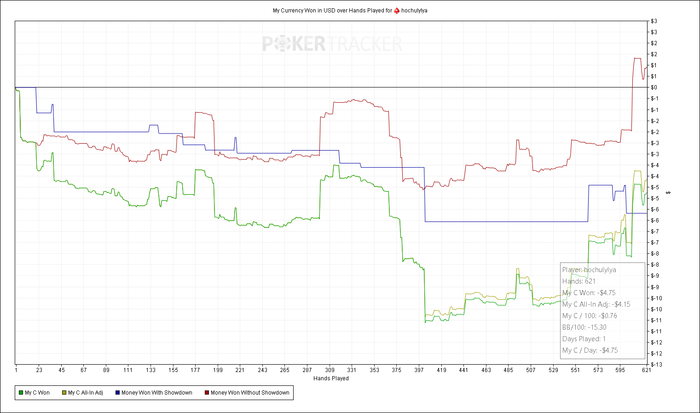This screenshot has height=413, width=700.
Task: Click the '$-13' y-axis label
Action: 655,364
